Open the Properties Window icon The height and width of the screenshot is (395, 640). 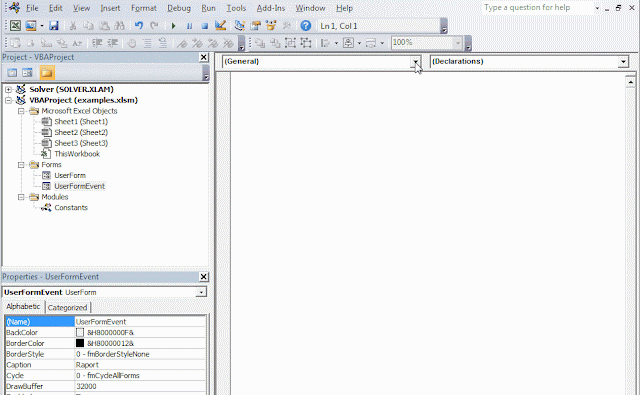(x=256, y=26)
